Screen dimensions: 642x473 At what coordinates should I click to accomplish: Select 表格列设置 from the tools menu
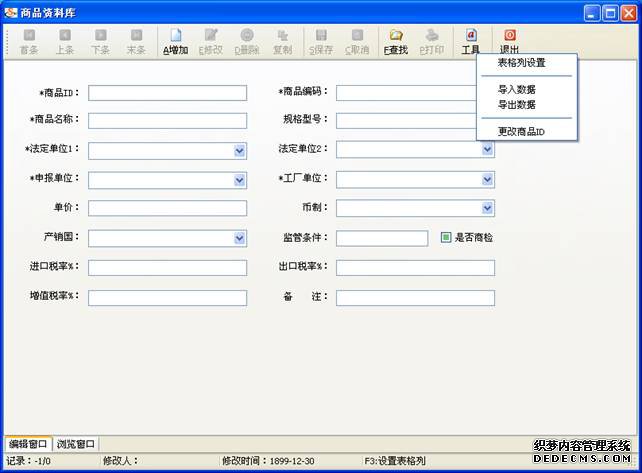coord(521,62)
